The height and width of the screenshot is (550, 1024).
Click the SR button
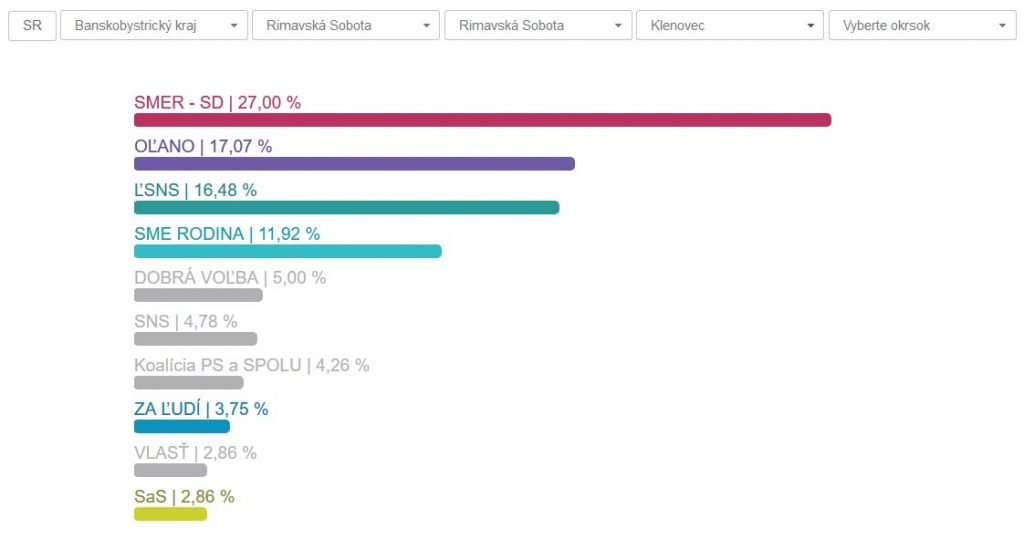tap(32, 26)
